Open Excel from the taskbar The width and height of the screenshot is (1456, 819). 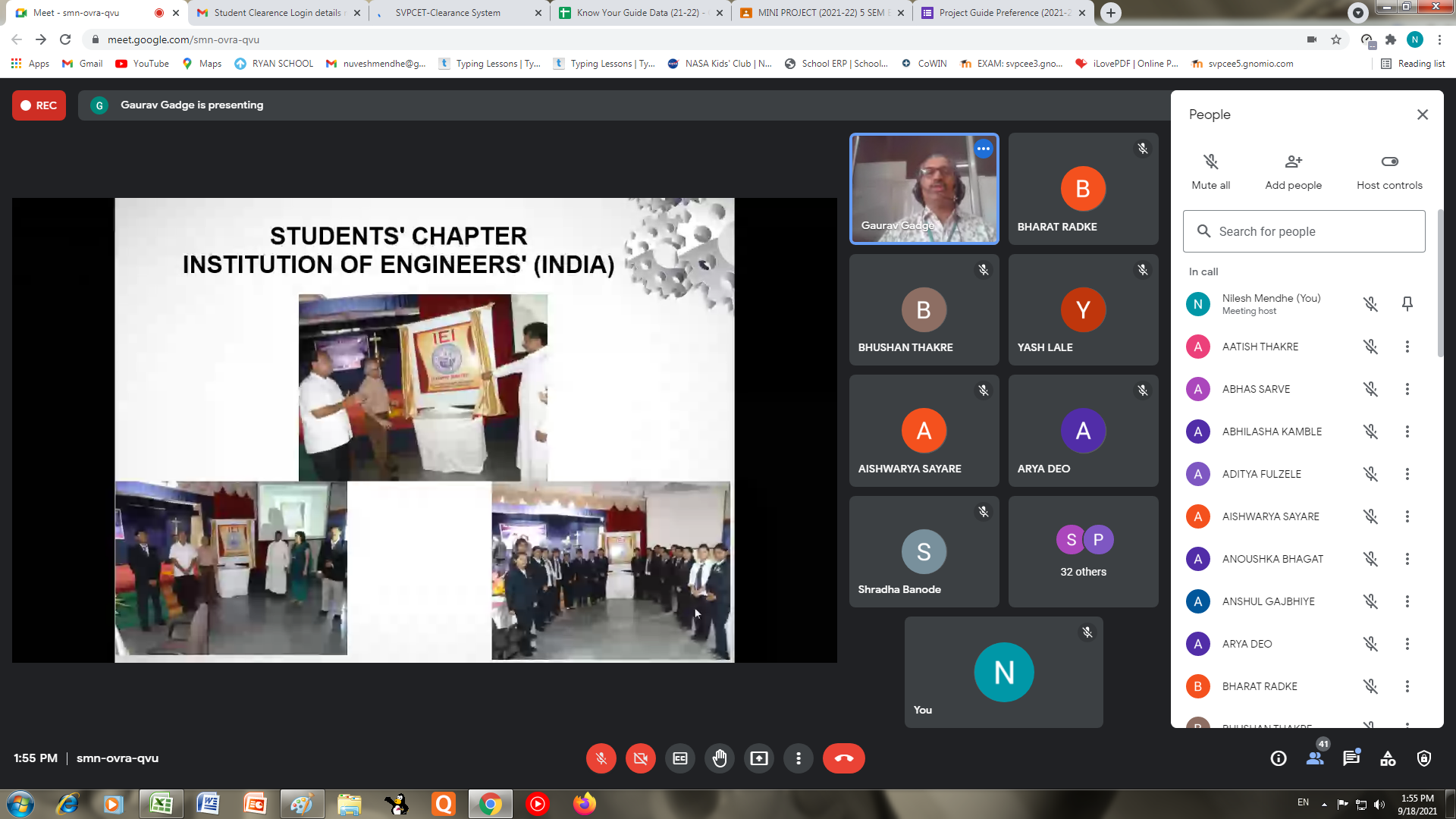pos(161,804)
